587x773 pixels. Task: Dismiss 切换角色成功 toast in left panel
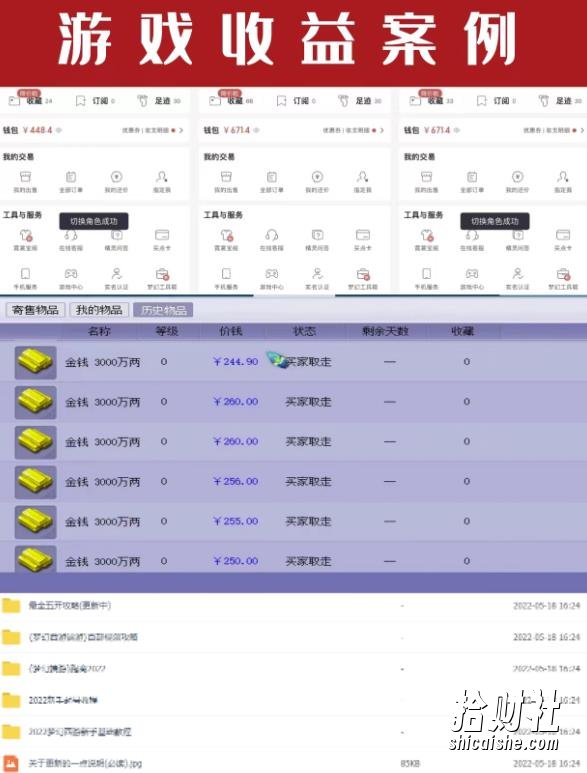[x=94, y=221]
